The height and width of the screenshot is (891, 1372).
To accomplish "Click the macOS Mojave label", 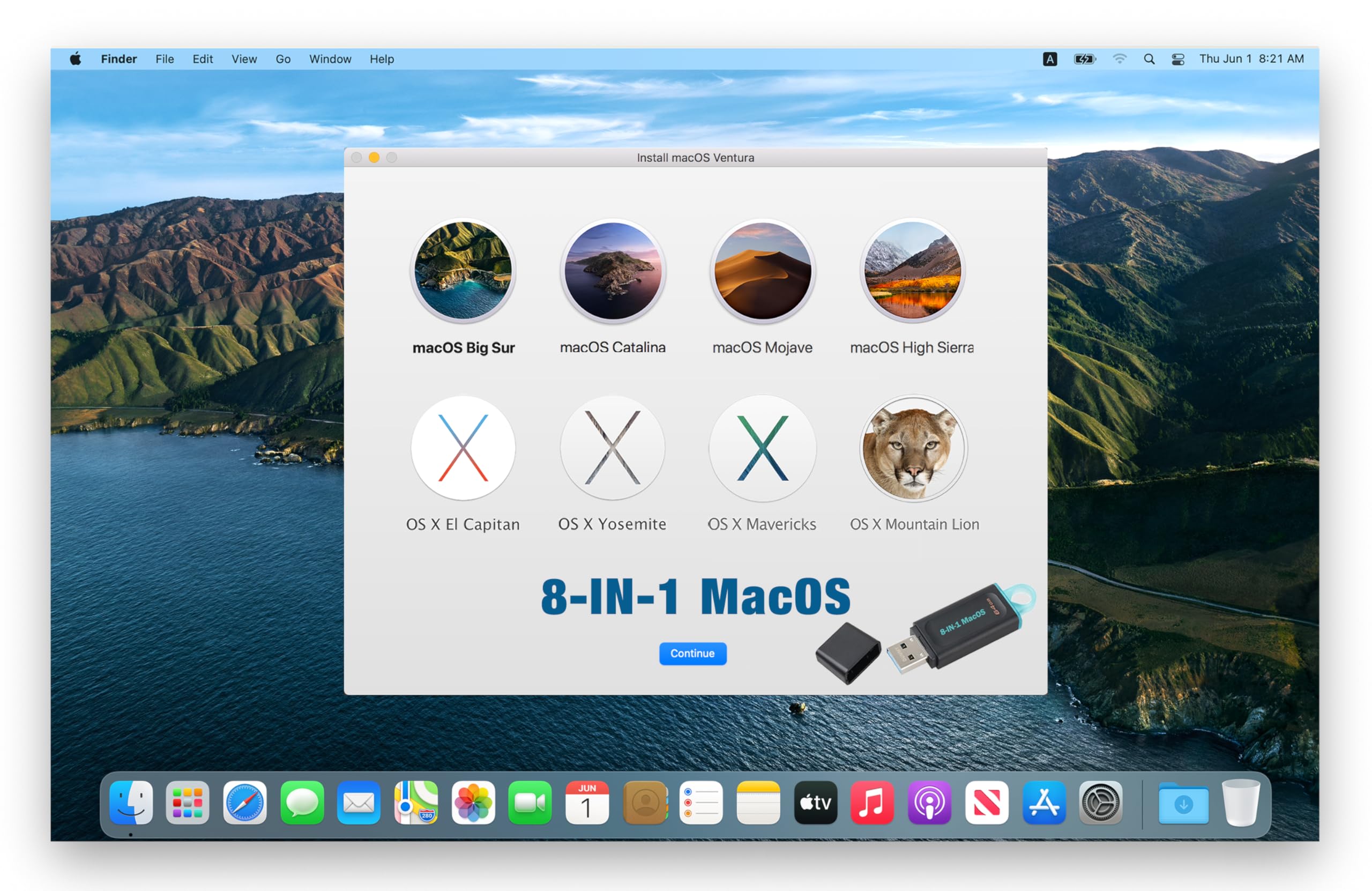I will [762, 347].
